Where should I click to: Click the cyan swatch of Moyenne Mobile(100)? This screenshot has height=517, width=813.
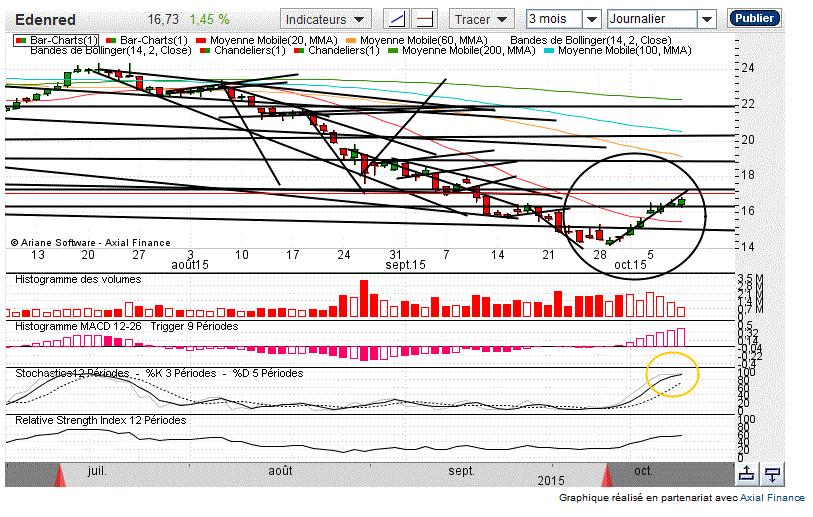[x=549, y=51]
